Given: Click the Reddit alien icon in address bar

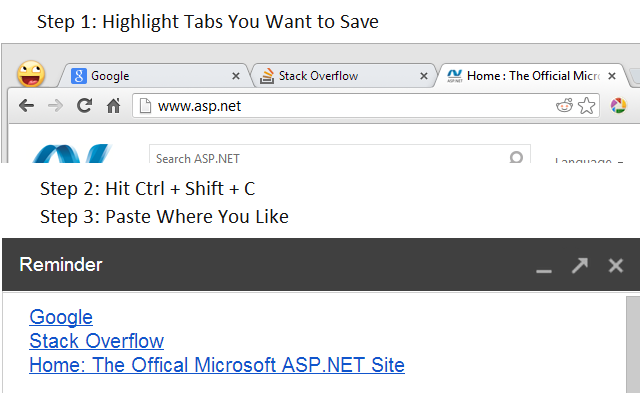Looking at the screenshot, I should pos(565,105).
